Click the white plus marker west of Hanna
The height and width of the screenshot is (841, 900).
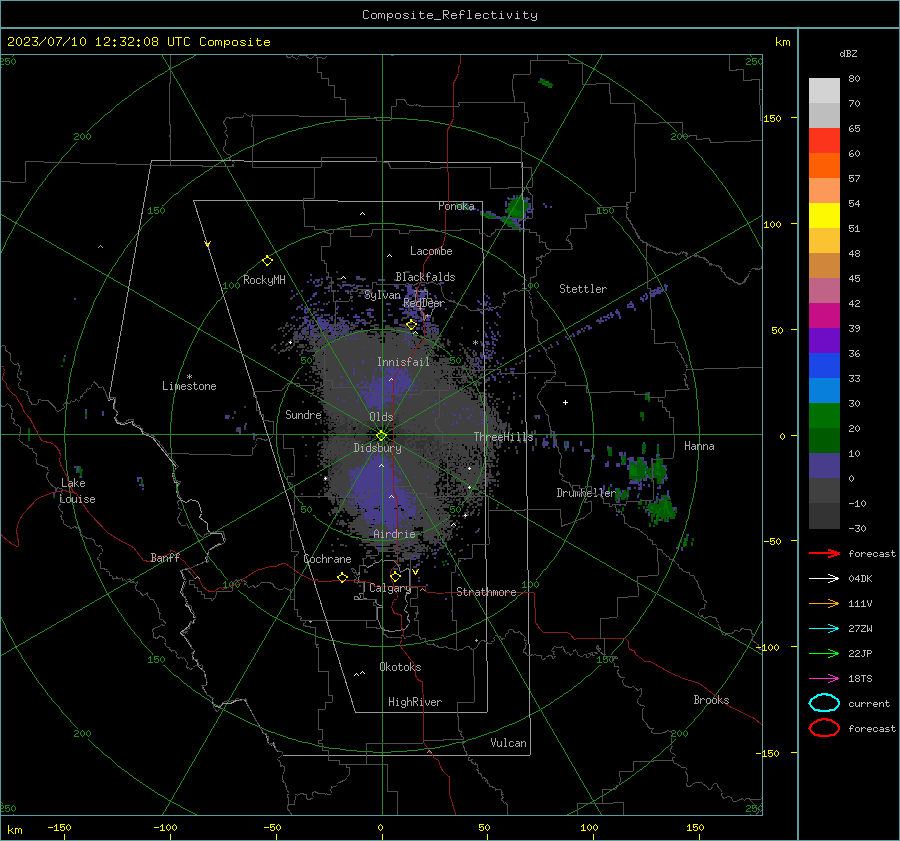[x=565, y=402]
